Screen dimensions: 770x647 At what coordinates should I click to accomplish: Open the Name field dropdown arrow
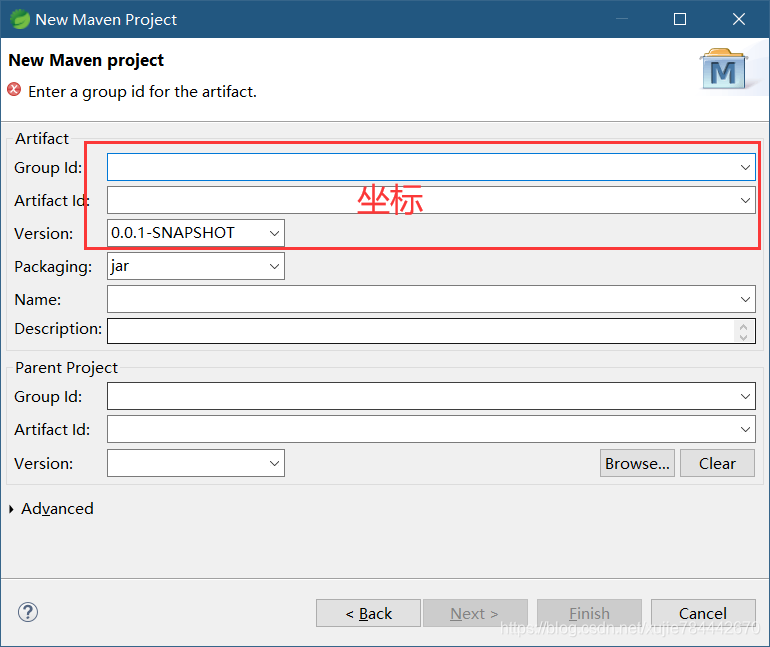[x=745, y=299]
